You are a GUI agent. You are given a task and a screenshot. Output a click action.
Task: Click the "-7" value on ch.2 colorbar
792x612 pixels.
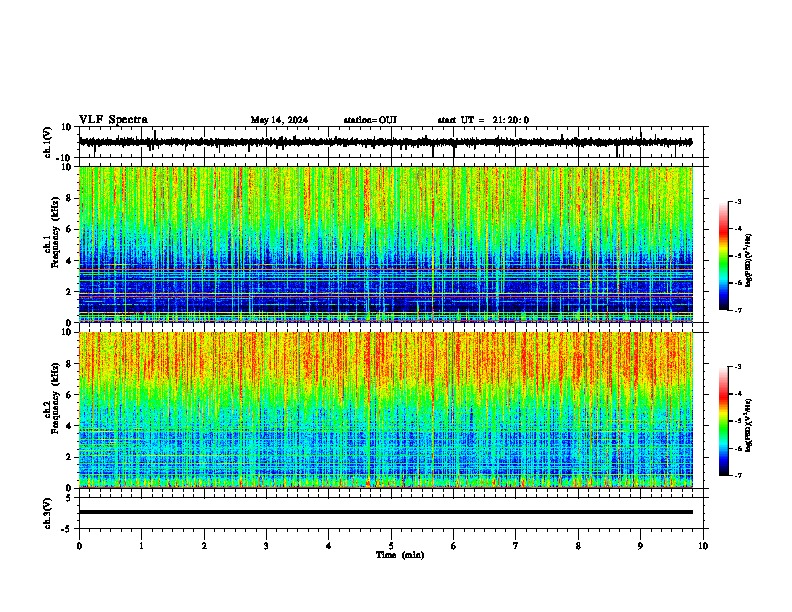737,475
